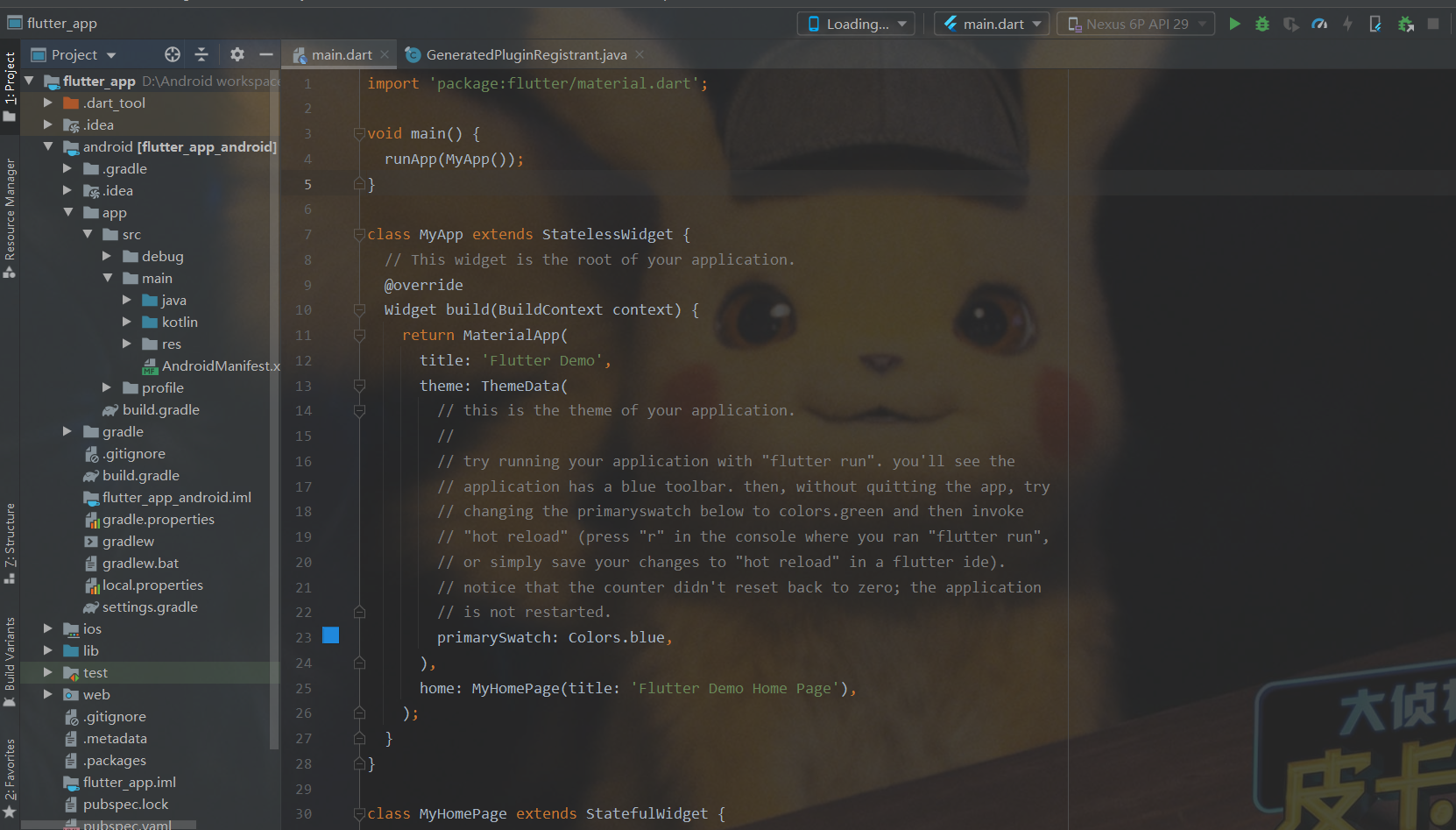Select the .packages file
The width and height of the screenshot is (1456, 830).
[105, 760]
